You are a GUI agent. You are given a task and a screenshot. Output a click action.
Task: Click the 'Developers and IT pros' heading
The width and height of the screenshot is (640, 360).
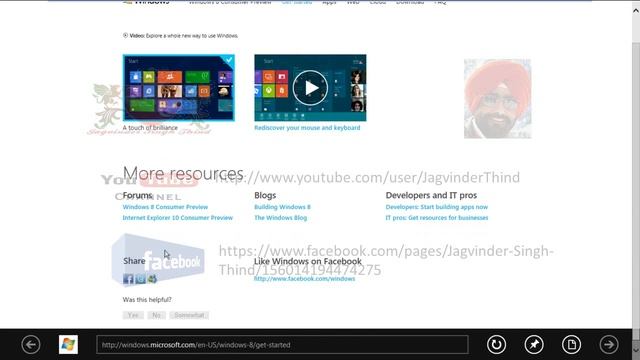click(431, 195)
